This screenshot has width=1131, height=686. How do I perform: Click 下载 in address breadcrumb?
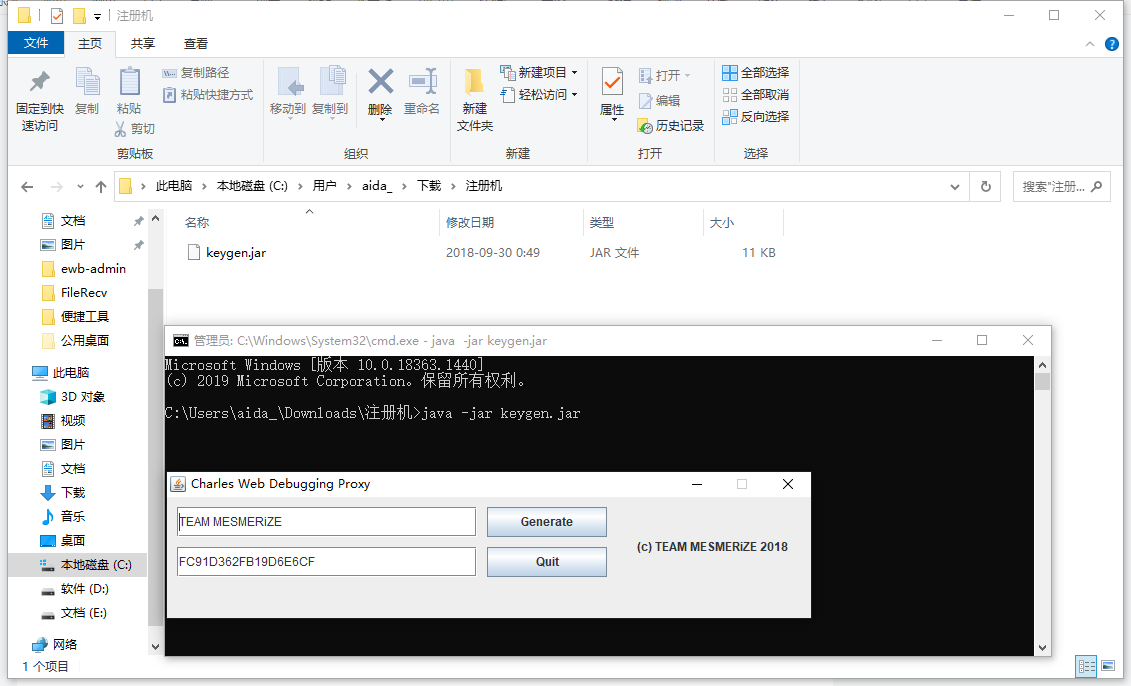(429, 186)
